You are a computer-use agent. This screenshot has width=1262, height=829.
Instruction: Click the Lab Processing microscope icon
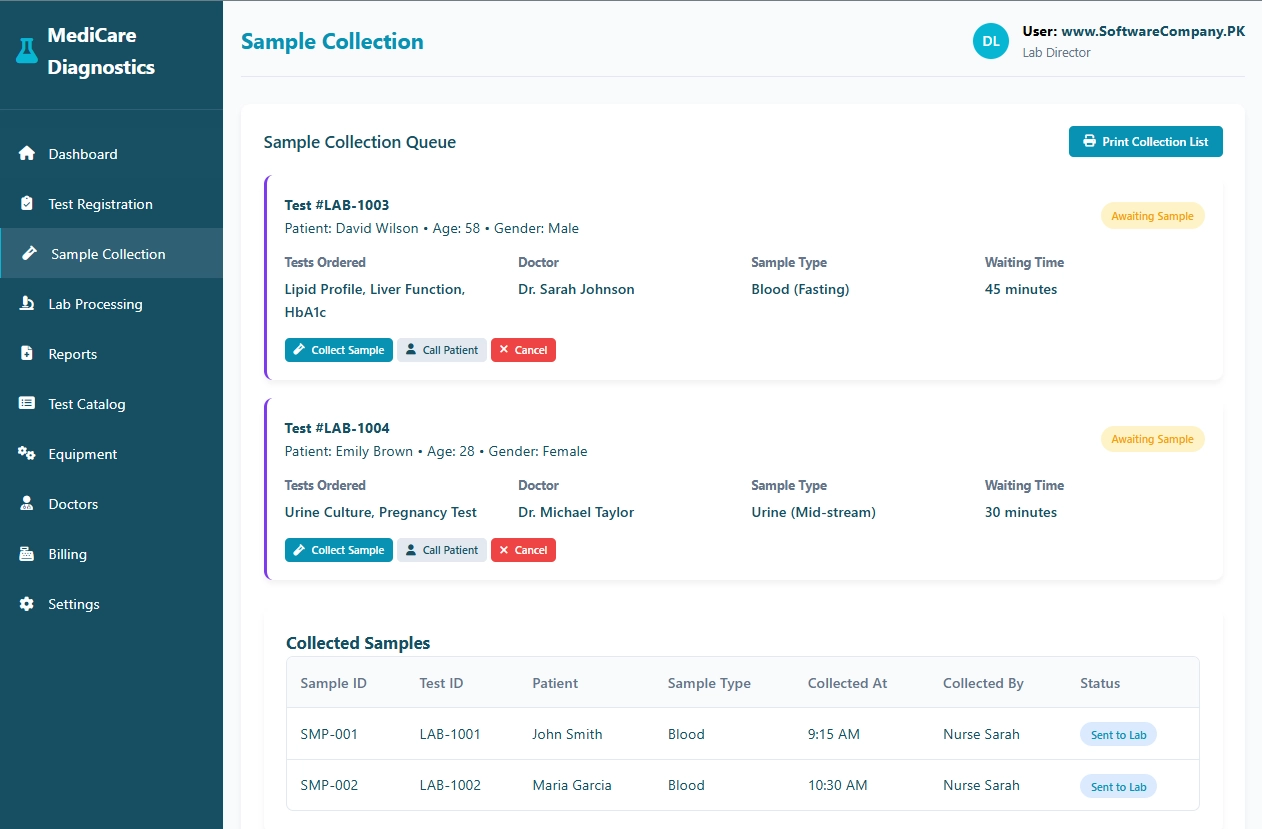pyautogui.click(x=27, y=304)
